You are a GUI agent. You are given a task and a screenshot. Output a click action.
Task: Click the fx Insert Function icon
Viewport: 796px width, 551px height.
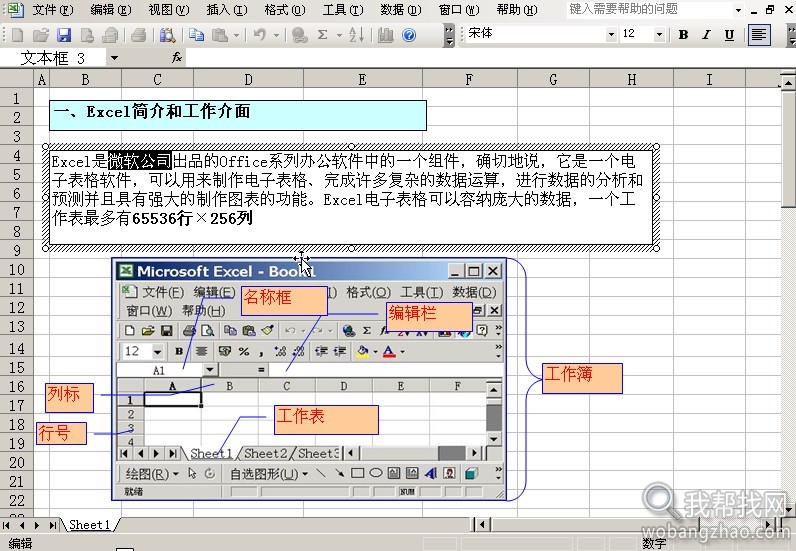pos(177,58)
